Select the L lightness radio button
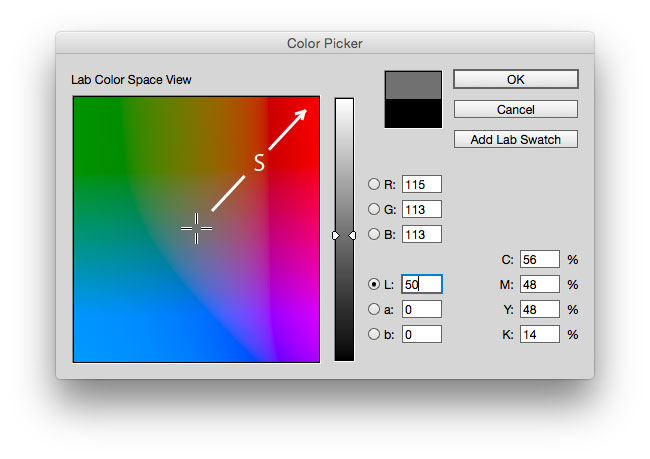650x459 pixels. pos(374,284)
